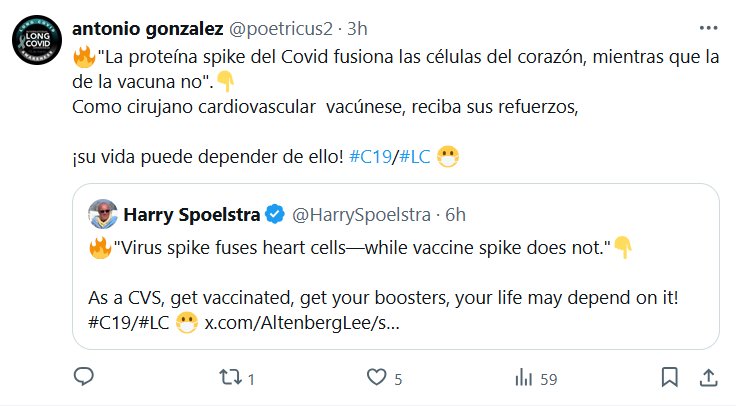Viewport: 736px width, 406px height.
Task: Bookmark this tweet
Action: (x=670, y=377)
